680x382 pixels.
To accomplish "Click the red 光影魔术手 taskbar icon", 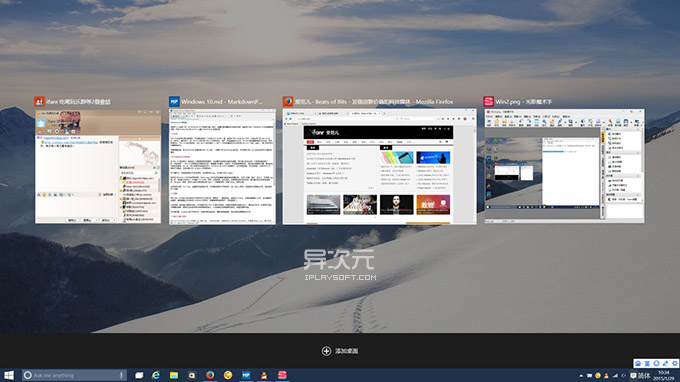I will tap(282, 375).
